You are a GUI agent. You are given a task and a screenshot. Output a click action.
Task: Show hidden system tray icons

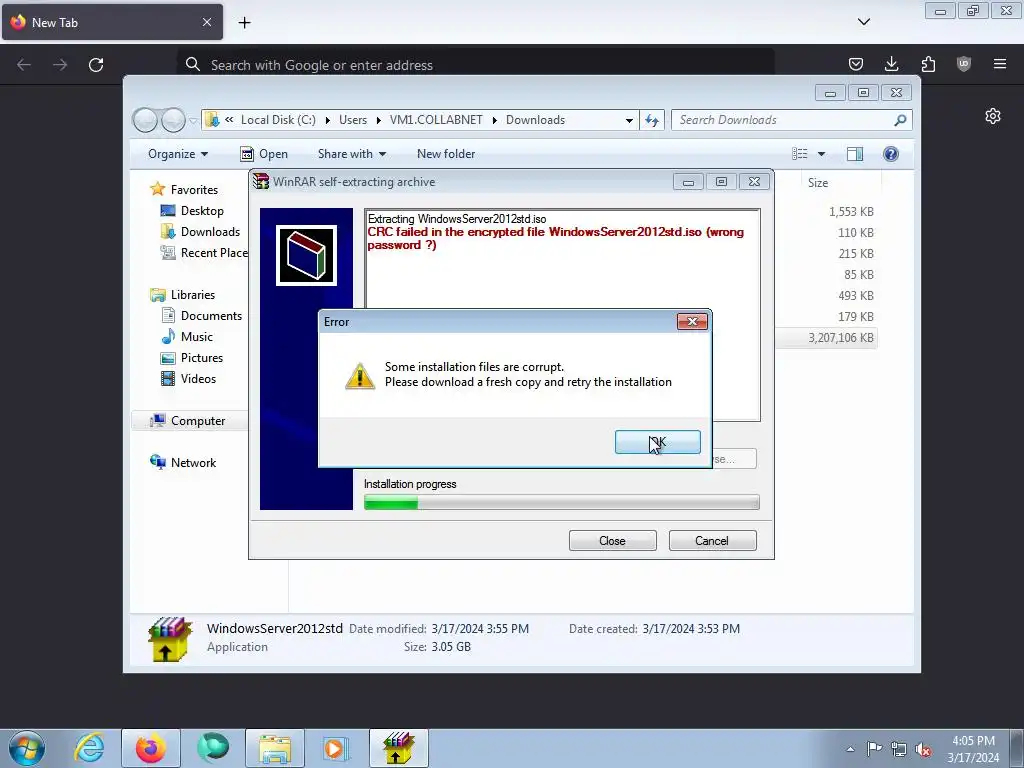850,749
